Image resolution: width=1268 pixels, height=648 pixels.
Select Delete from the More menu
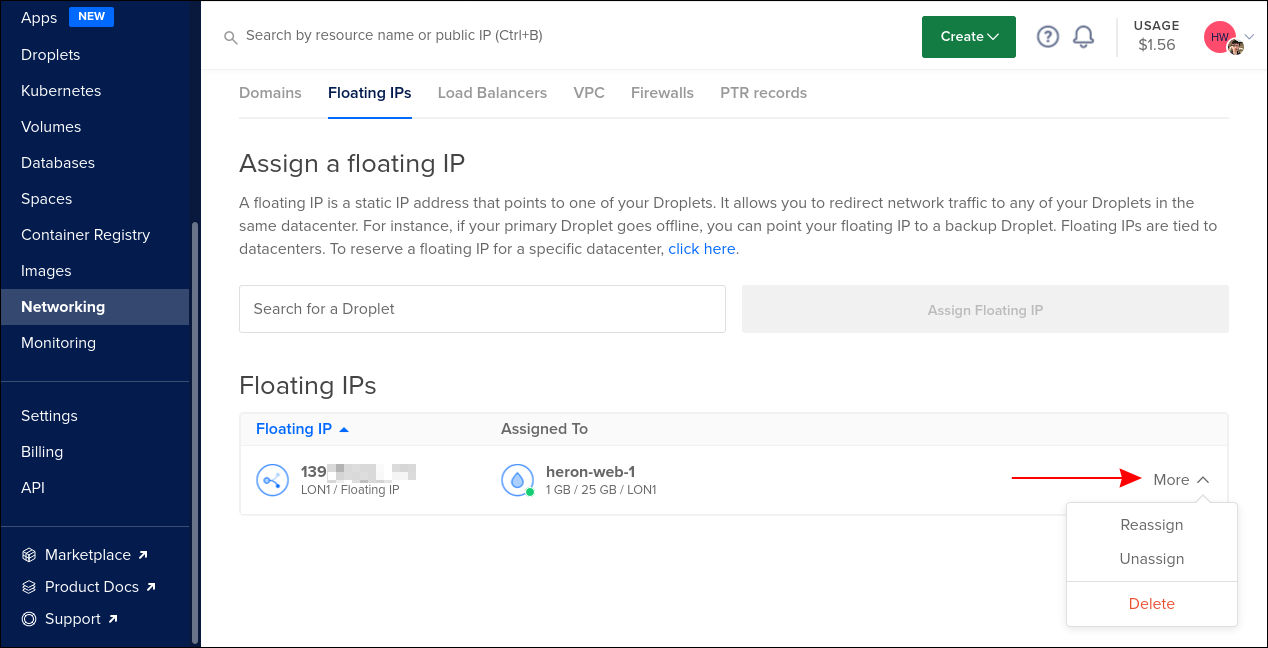click(1151, 603)
